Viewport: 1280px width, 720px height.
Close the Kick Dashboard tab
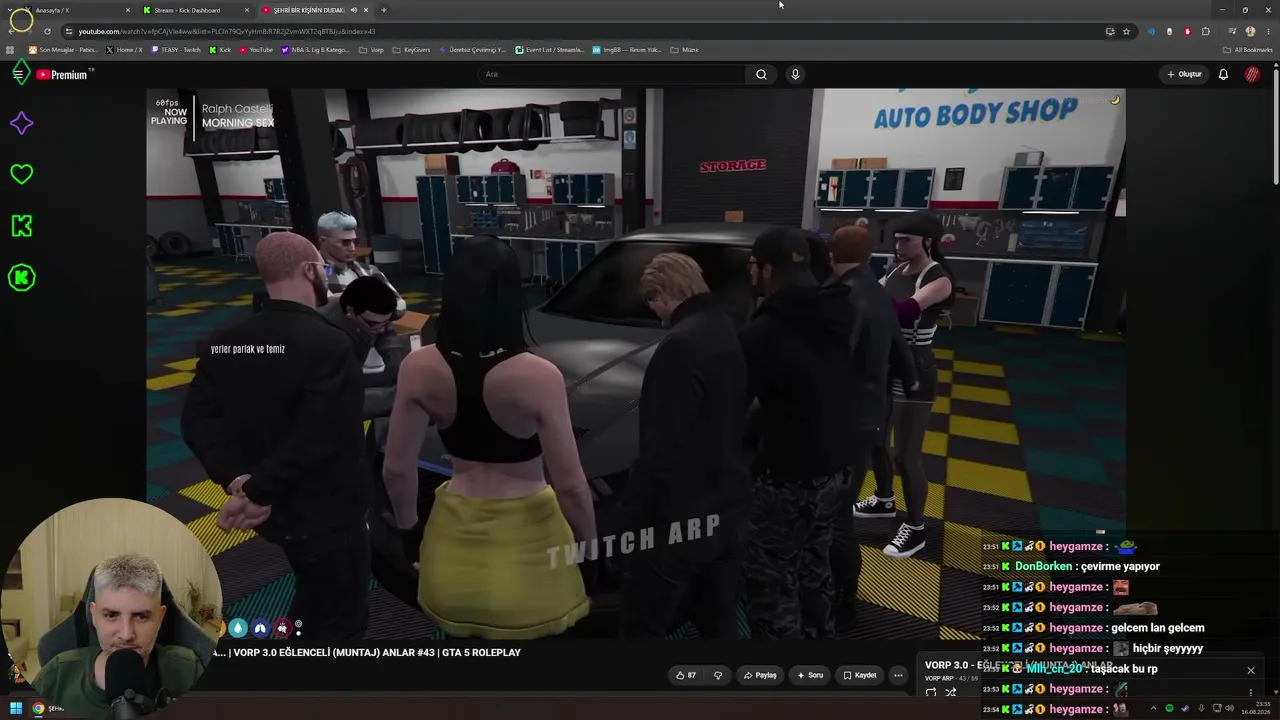(x=247, y=10)
